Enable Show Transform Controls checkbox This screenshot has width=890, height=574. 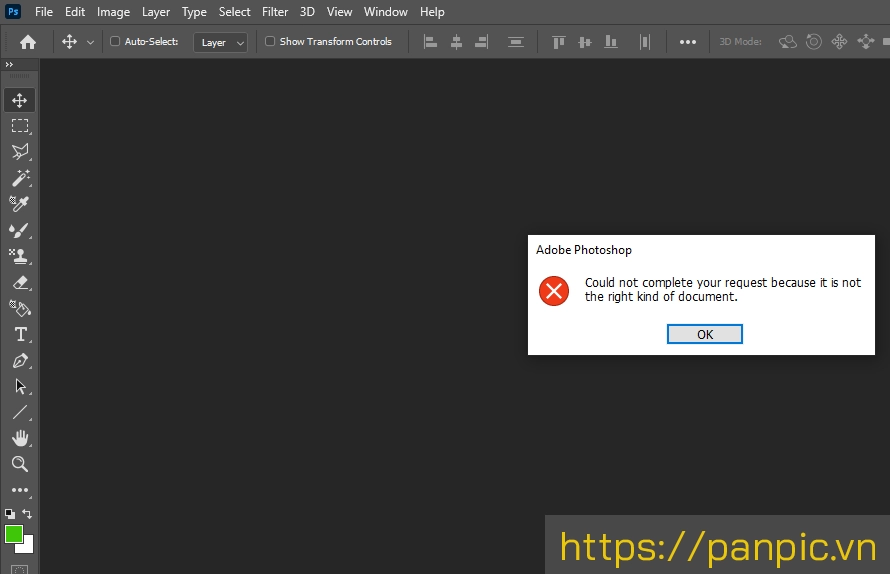[x=270, y=41]
